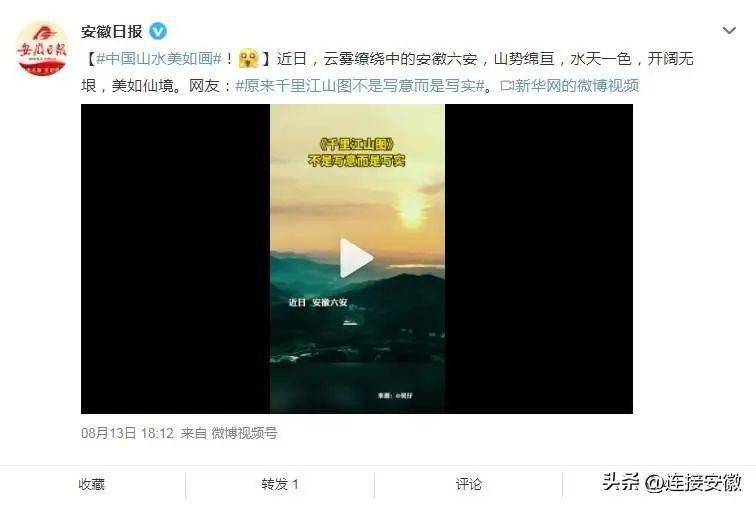Click the 安徽日报 account name
The width and height of the screenshot is (756, 506).
111,31
